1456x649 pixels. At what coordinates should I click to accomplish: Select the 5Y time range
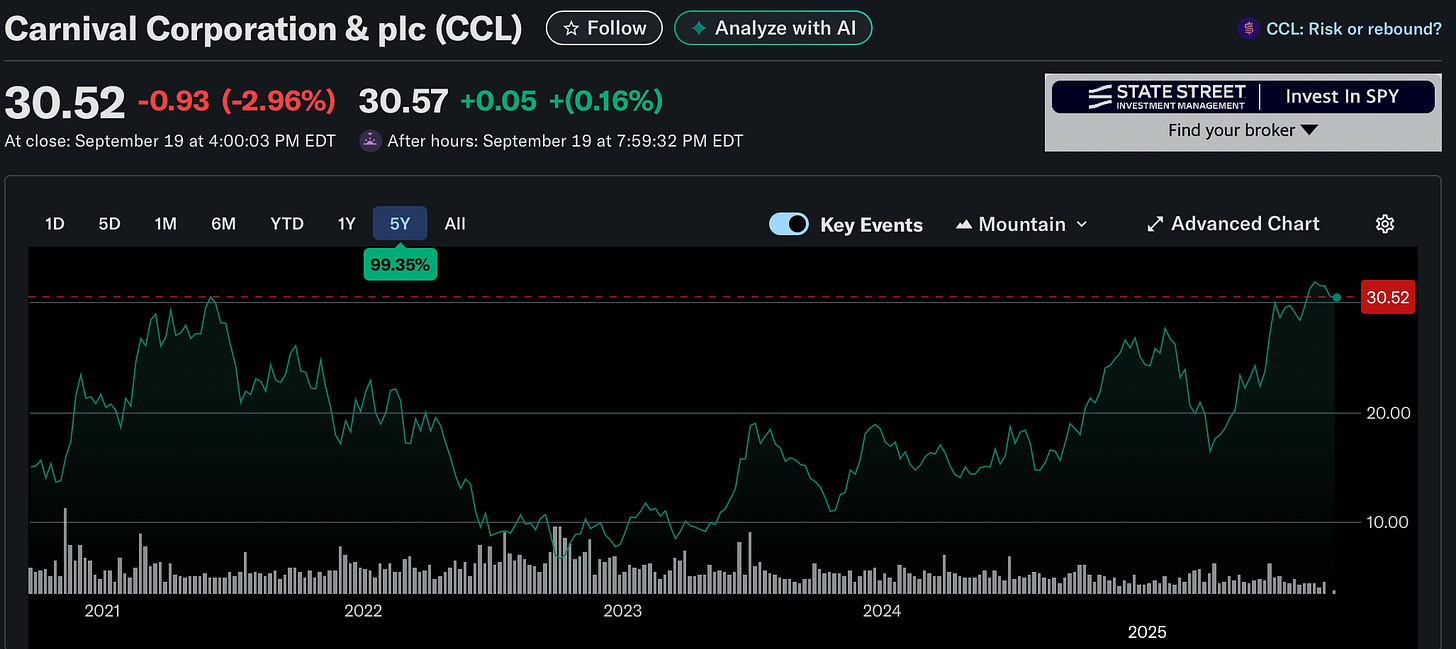400,224
